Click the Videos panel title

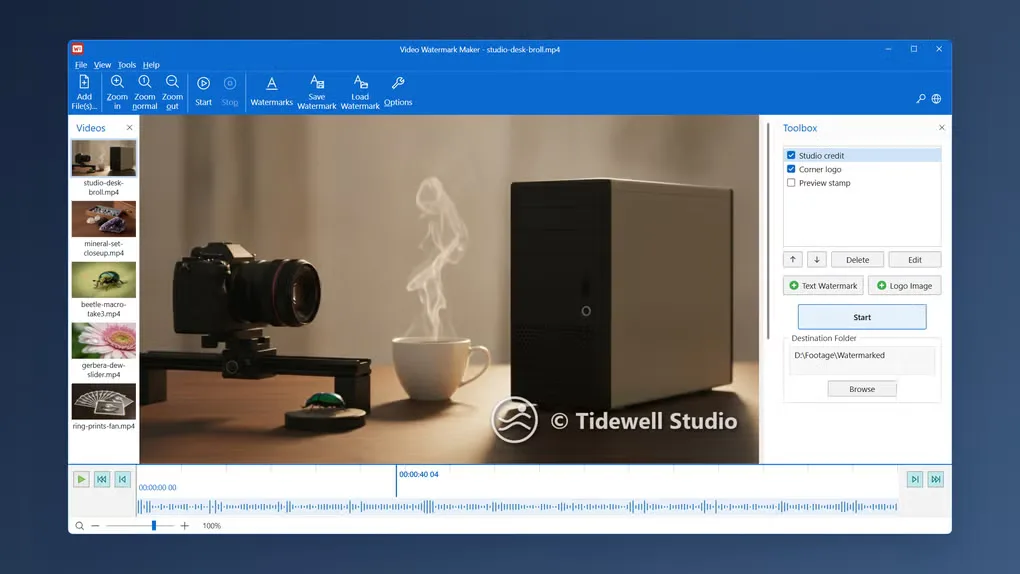click(x=90, y=128)
